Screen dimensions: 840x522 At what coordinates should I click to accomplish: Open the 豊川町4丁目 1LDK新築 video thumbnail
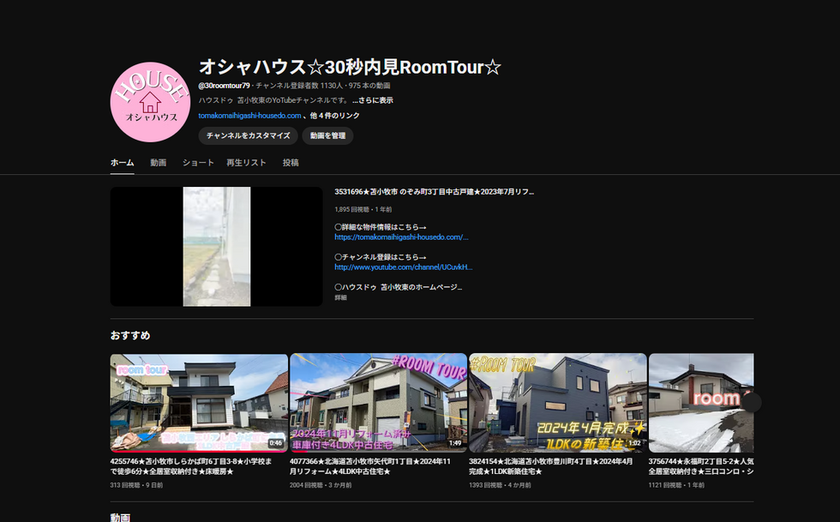(556, 402)
